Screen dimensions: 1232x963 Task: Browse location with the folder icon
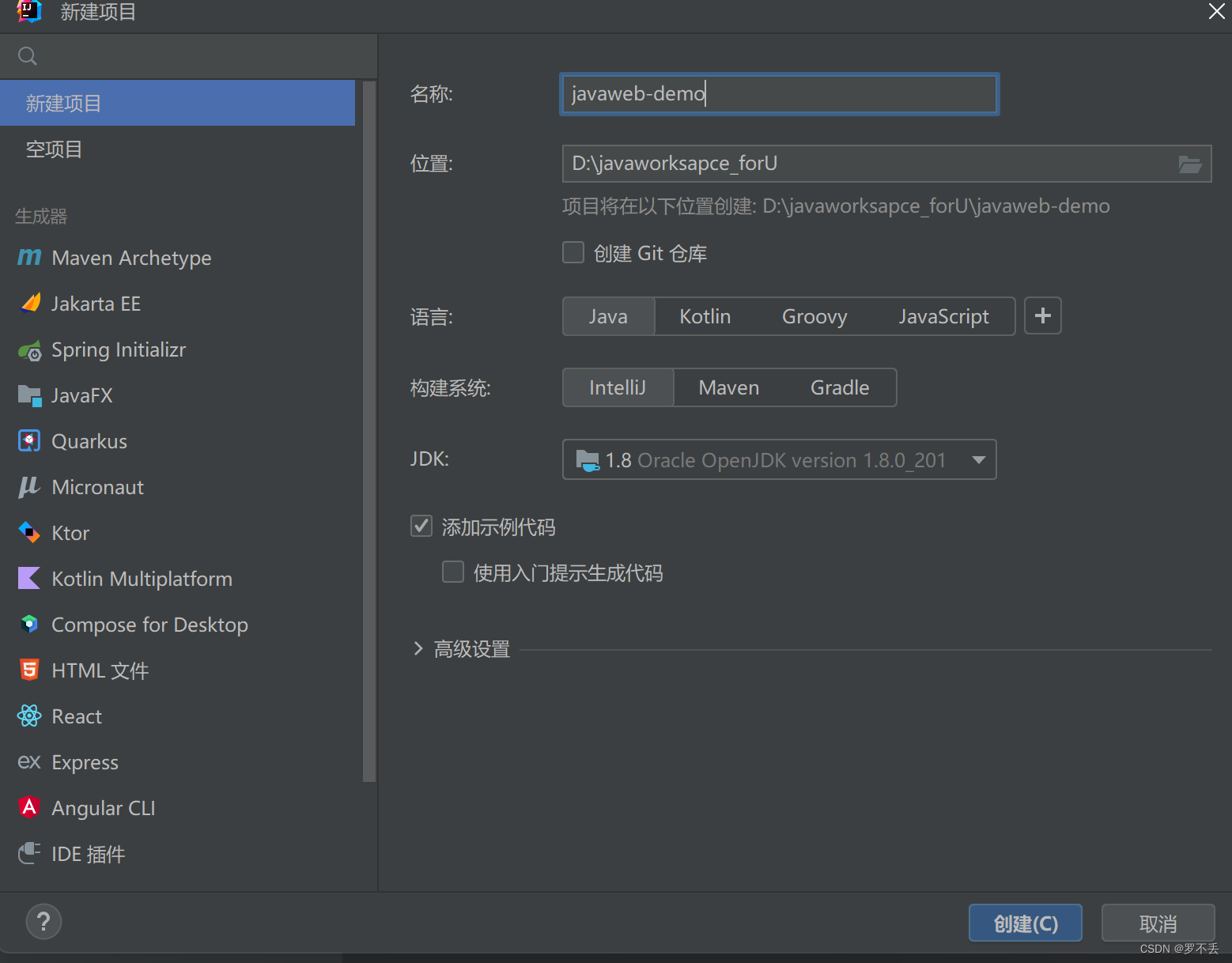[x=1190, y=164]
